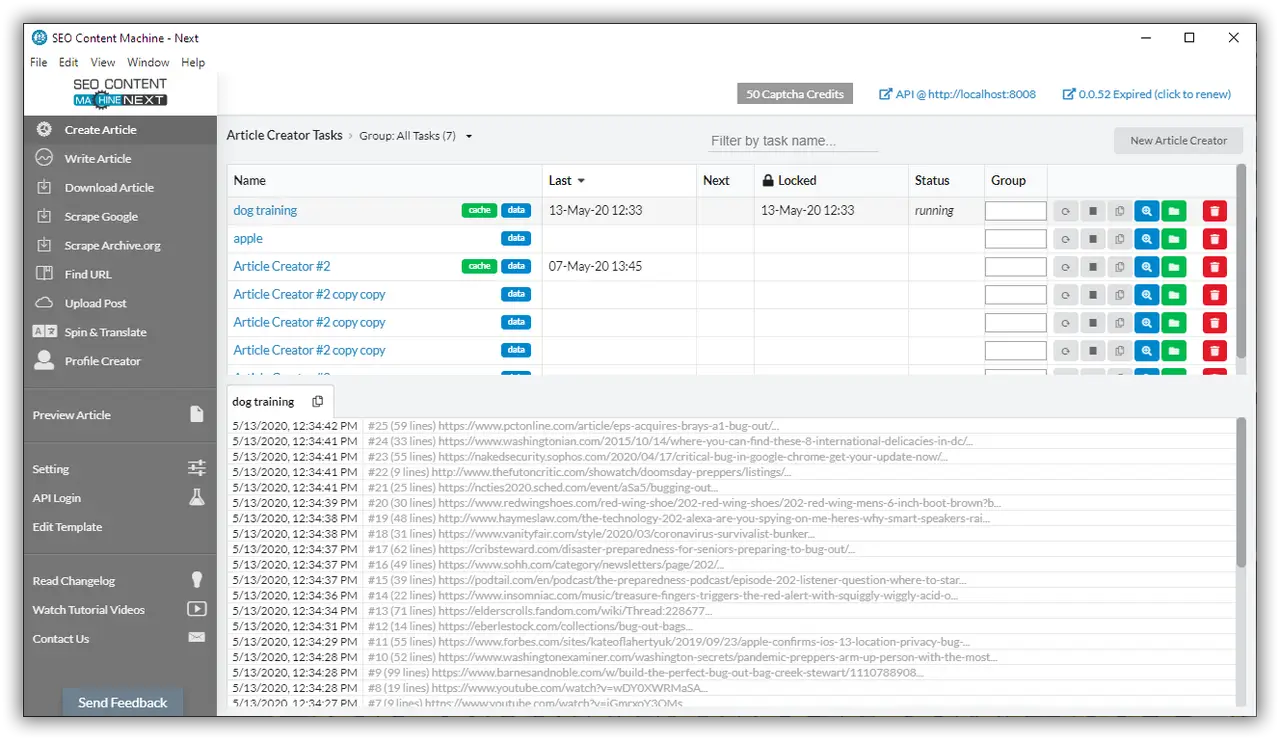This screenshot has width=1280, height=740.
Task: Run the dog training task
Action: pyautogui.click(x=1064, y=210)
